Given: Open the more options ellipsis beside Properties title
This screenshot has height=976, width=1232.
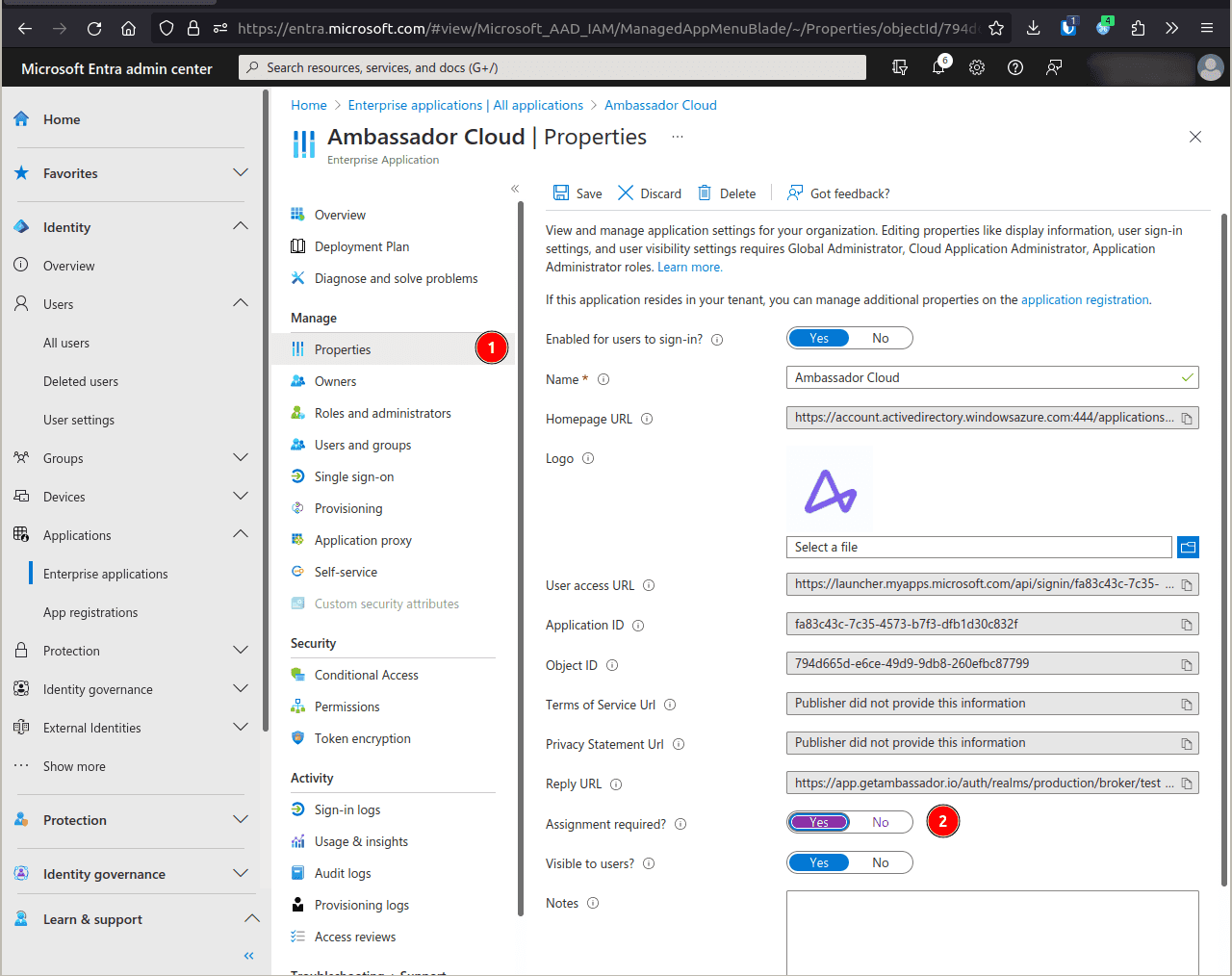Looking at the screenshot, I should click(678, 137).
